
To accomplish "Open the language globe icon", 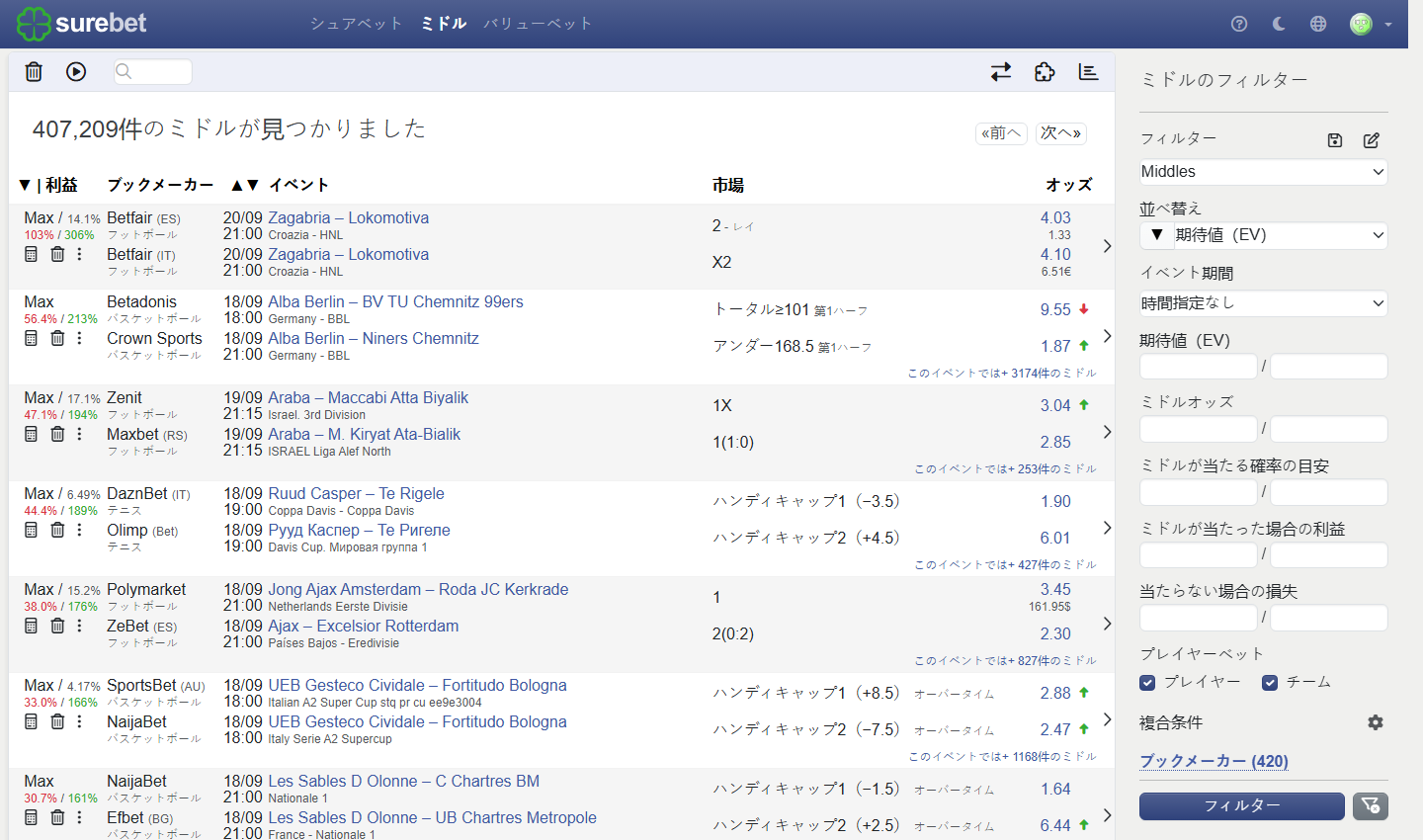I will point(1318,24).
